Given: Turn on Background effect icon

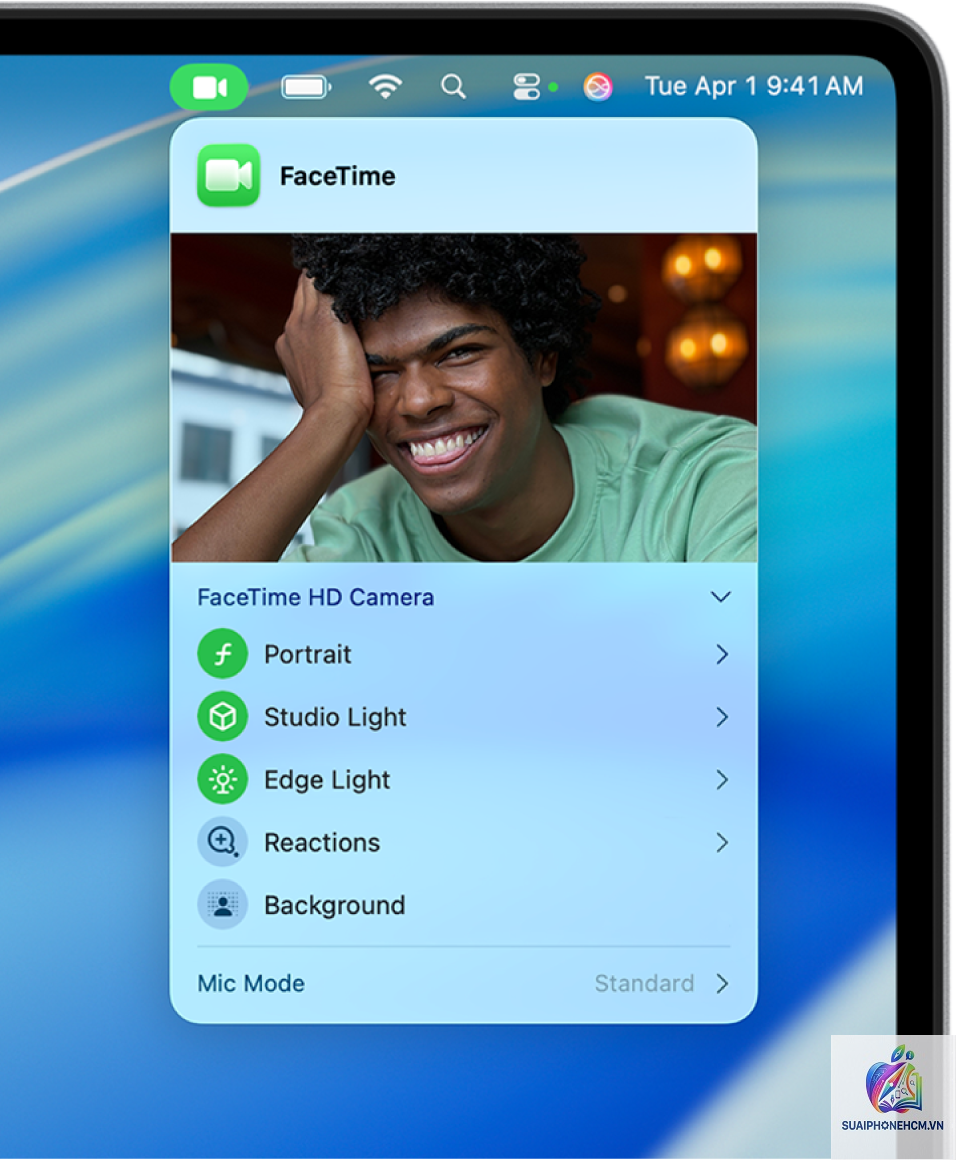Looking at the screenshot, I should click(x=222, y=905).
